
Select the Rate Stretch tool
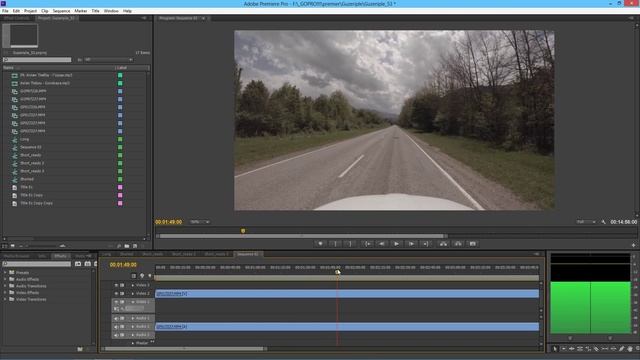588,349
